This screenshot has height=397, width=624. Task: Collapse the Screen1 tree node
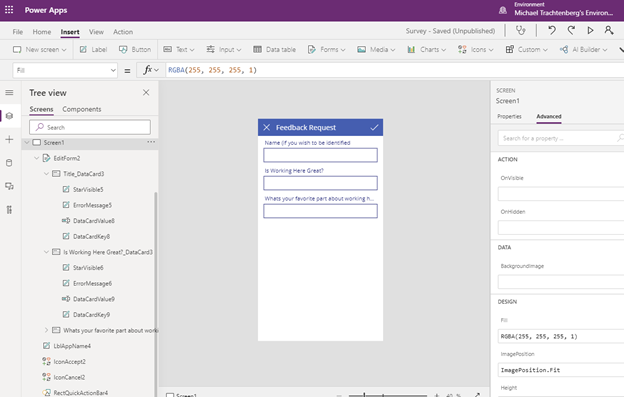[27, 142]
